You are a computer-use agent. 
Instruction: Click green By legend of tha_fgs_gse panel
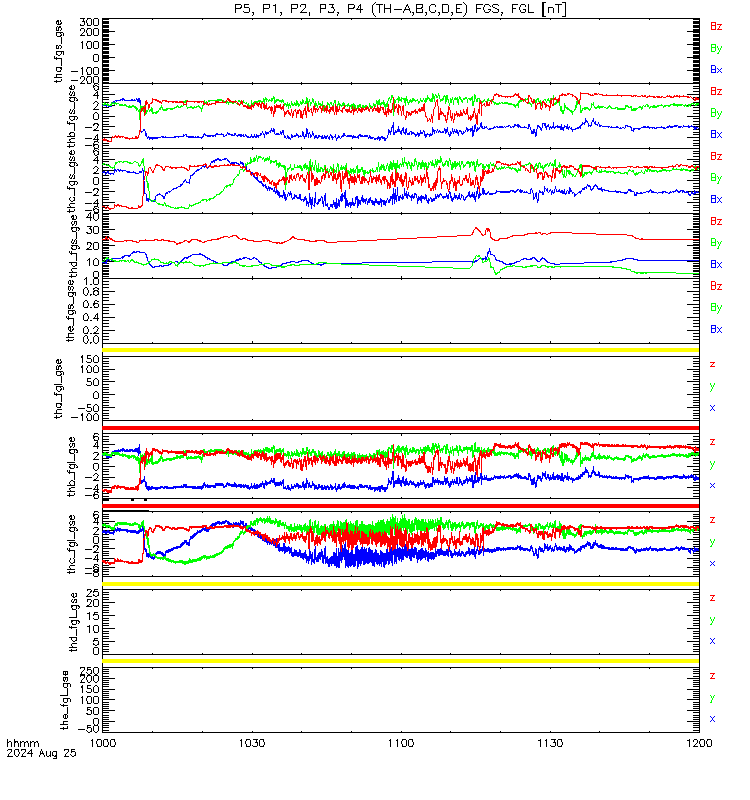pyautogui.click(x=716, y=48)
